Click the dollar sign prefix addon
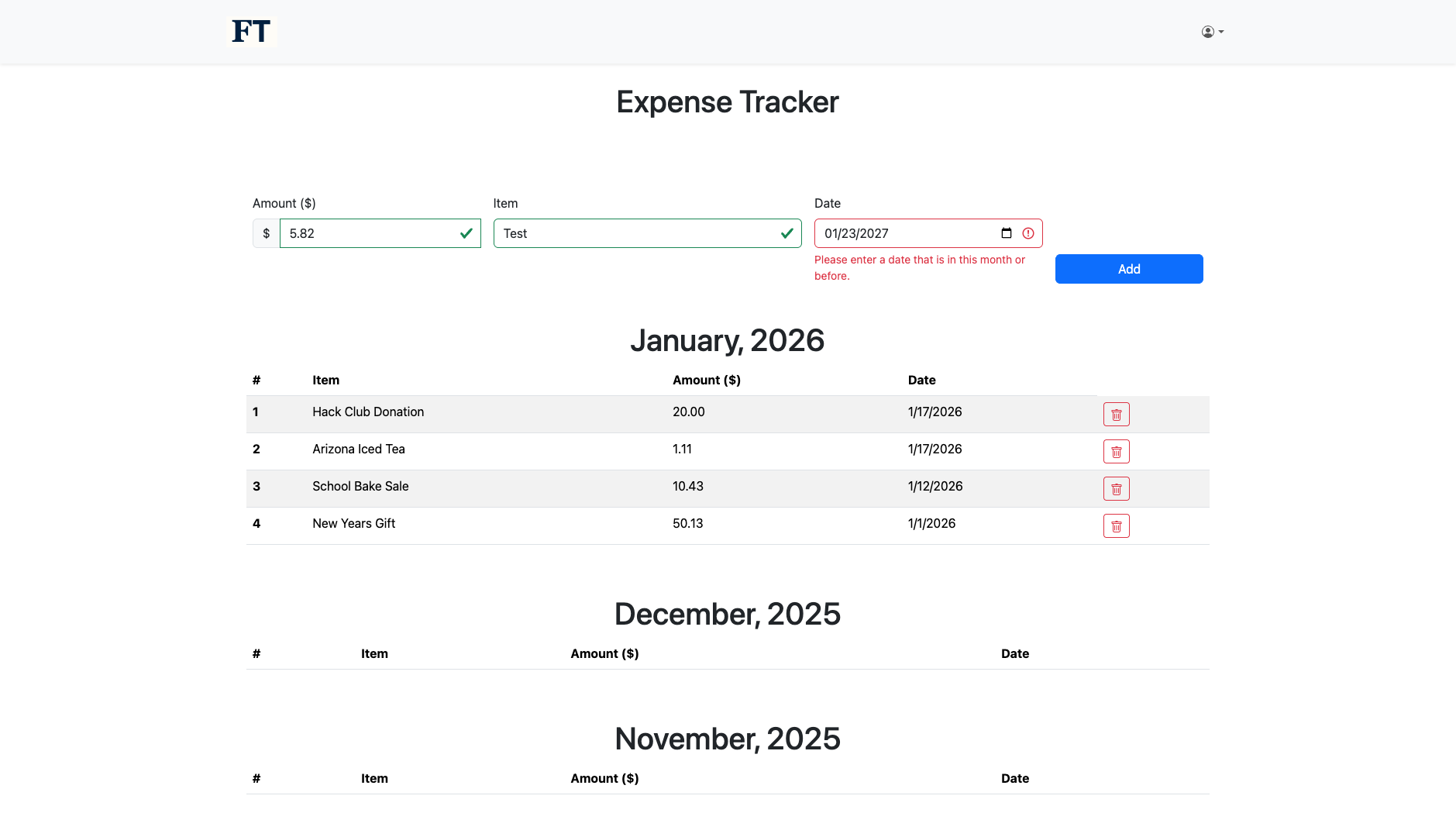The width and height of the screenshot is (1456, 837). (266, 233)
